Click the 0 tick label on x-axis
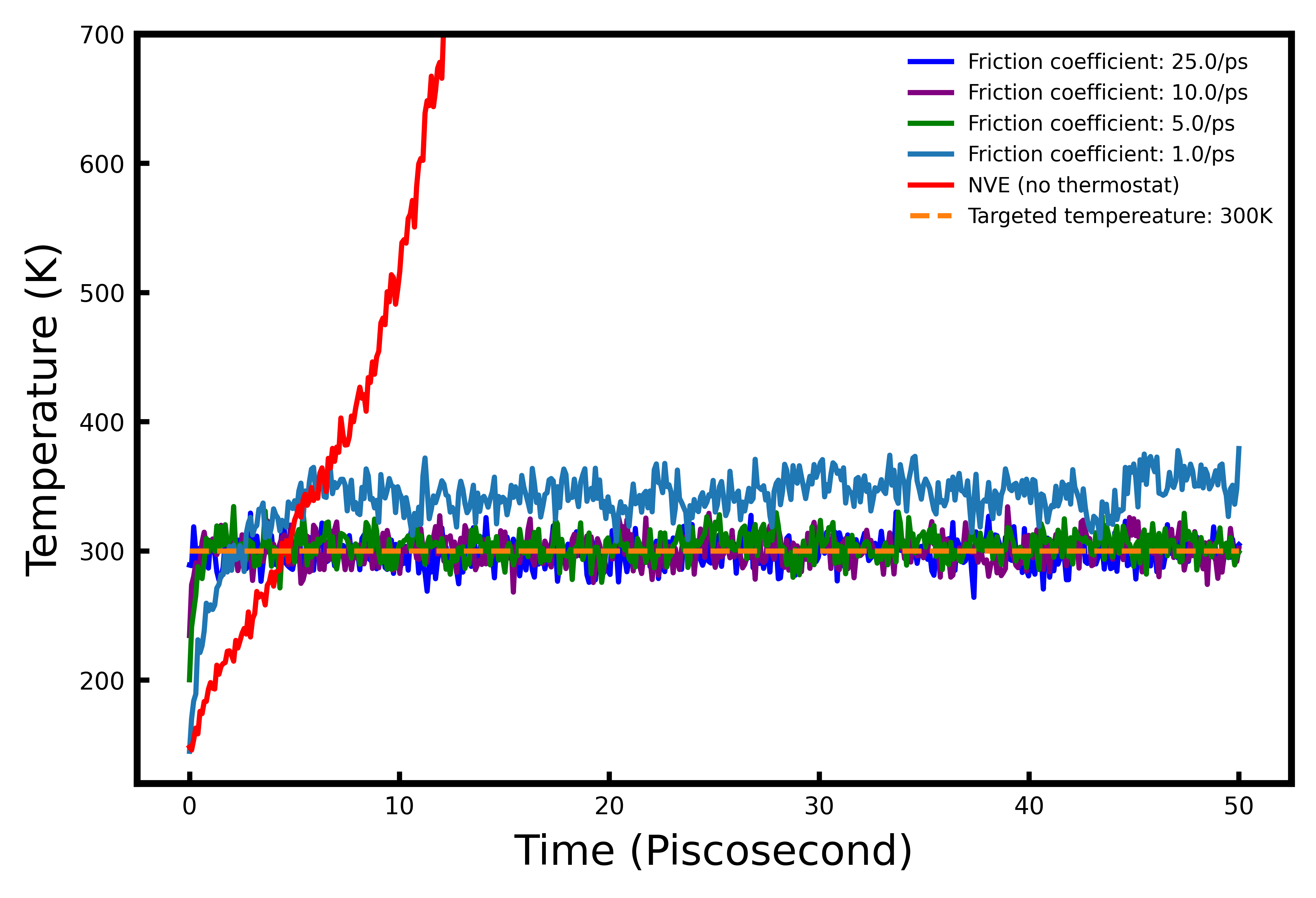This screenshot has width=1316, height=898. tap(190, 806)
